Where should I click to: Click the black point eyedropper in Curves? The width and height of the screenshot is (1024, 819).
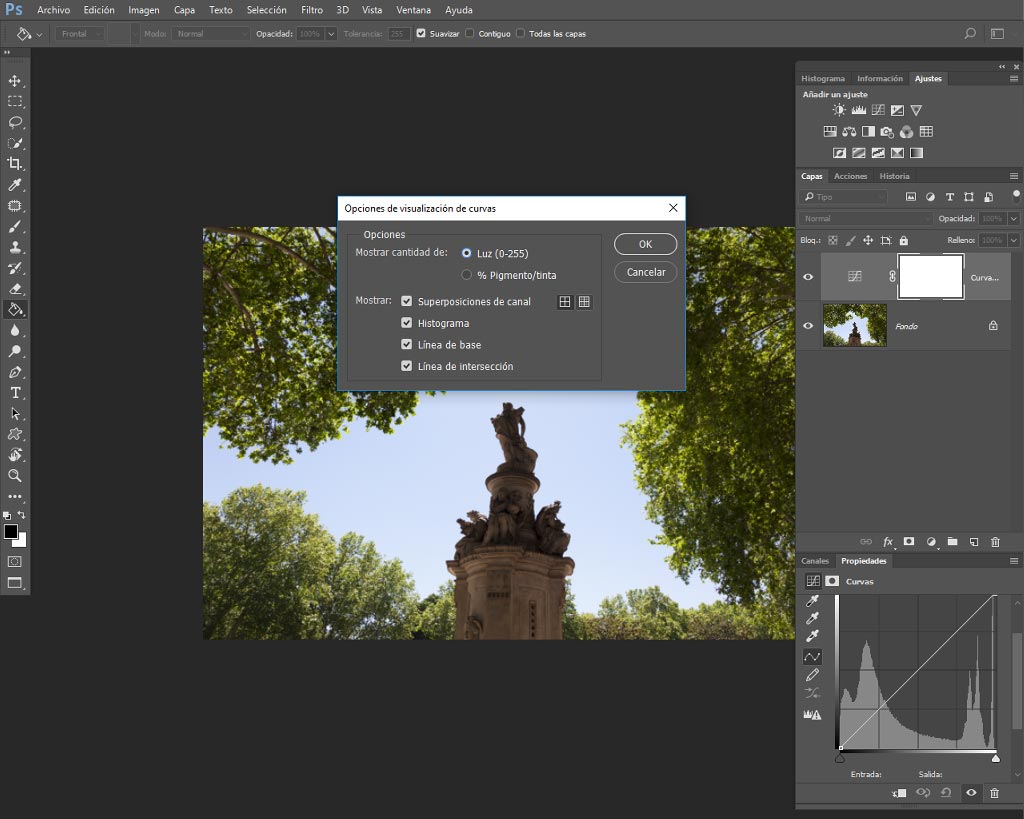(x=812, y=600)
